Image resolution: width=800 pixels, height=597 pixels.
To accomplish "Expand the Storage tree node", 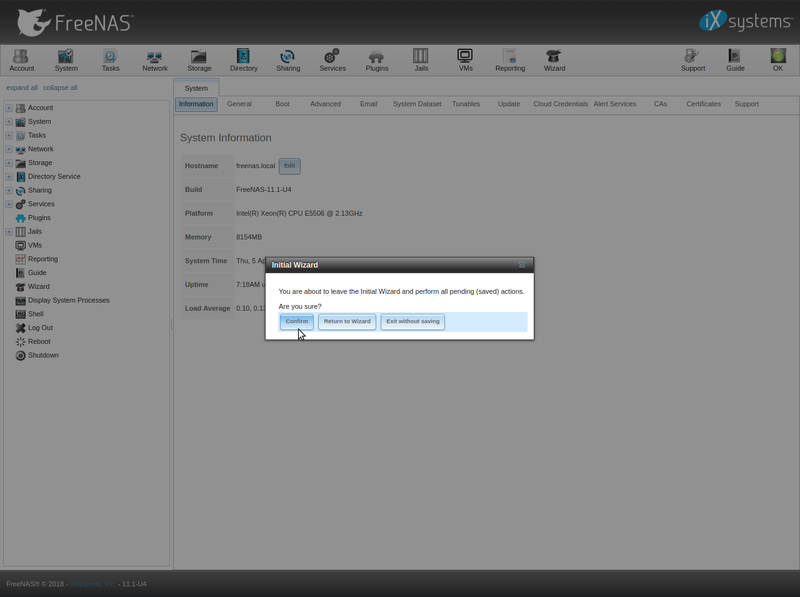I will pyautogui.click(x=9, y=163).
